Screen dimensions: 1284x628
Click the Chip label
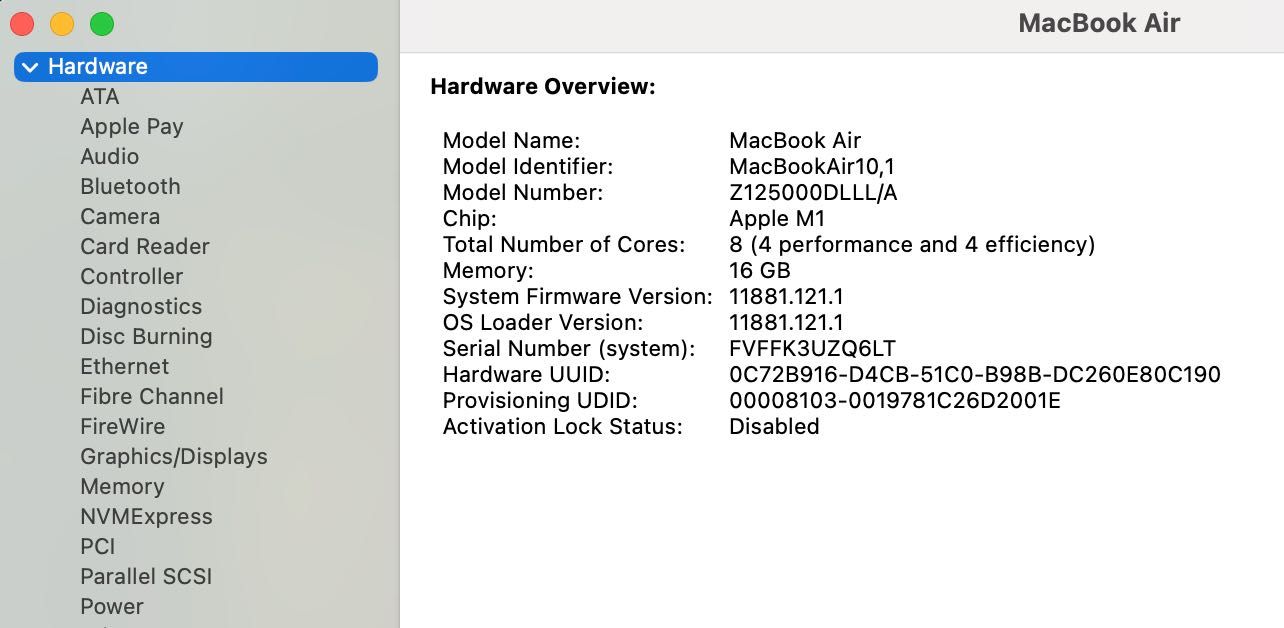click(470, 219)
